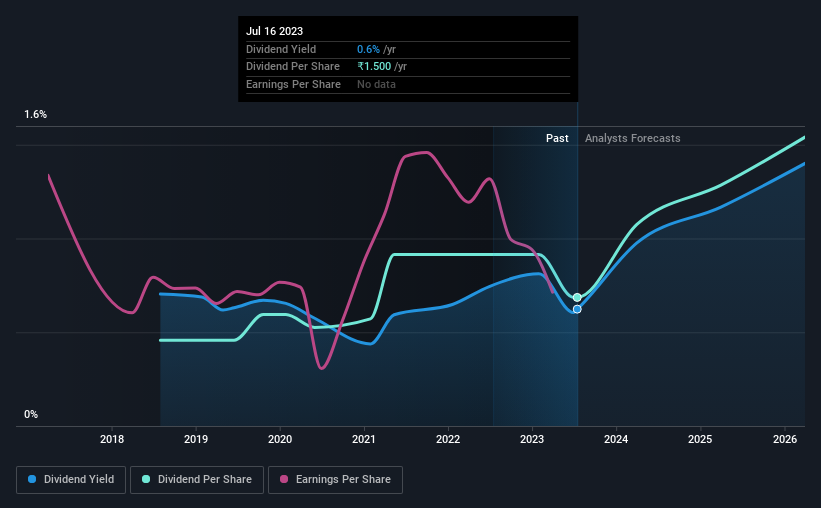Click the teal Dividend Per Share legend dot
The height and width of the screenshot is (508, 821).
[x=146, y=479]
